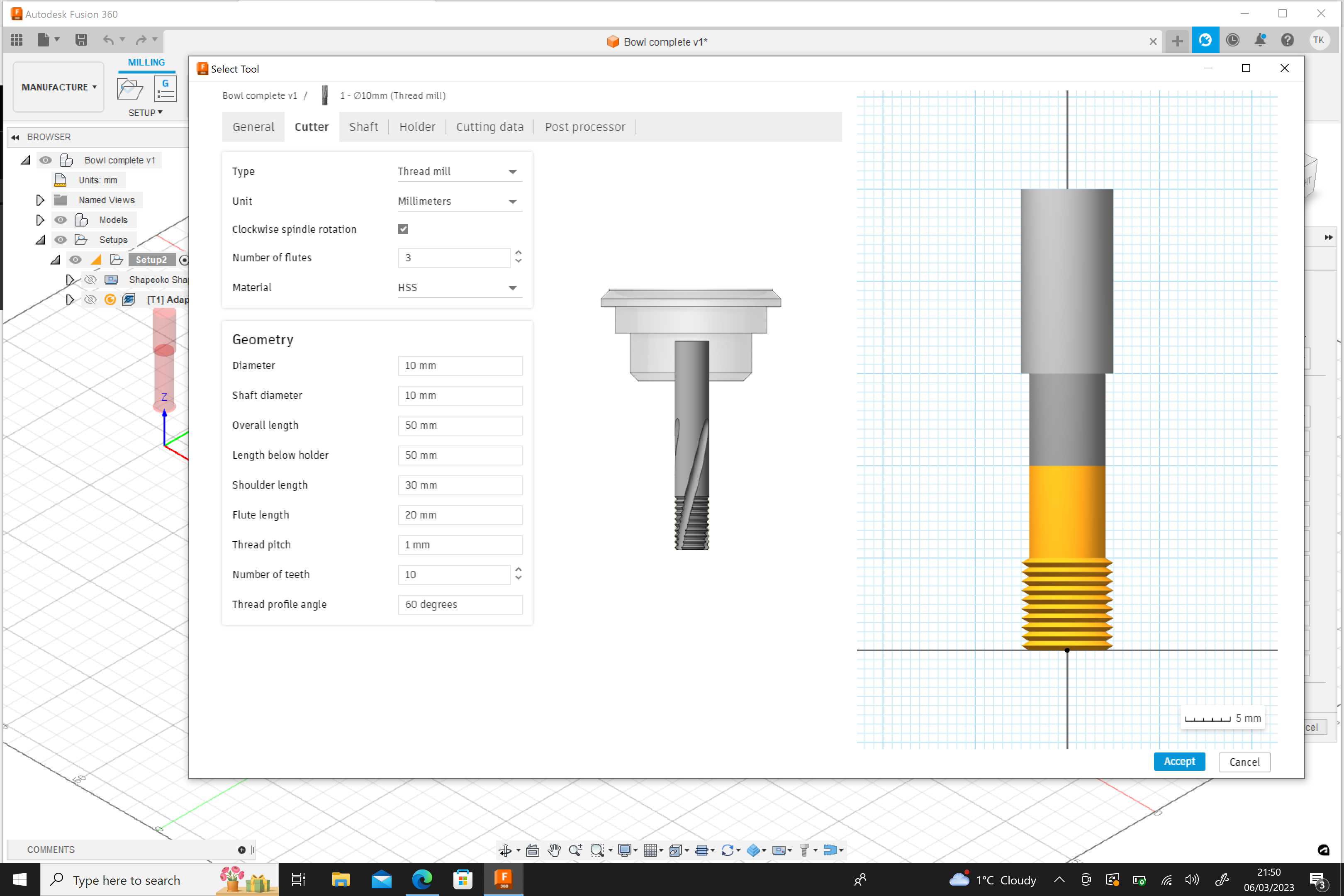Hide the Models folder using its eye icon
The width and height of the screenshot is (1344, 896).
click(61, 220)
